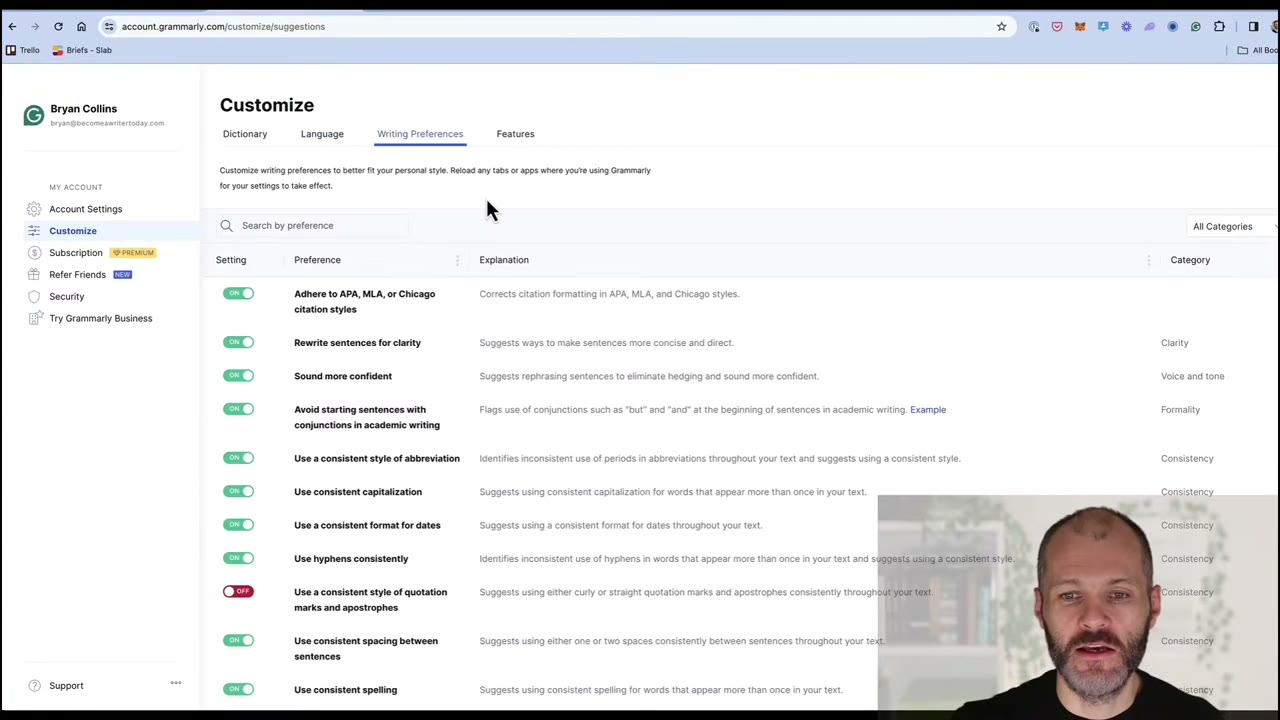The height and width of the screenshot is (720, 1280).
Task: Enable consistent quotation marks style switch
Action: 238,592
